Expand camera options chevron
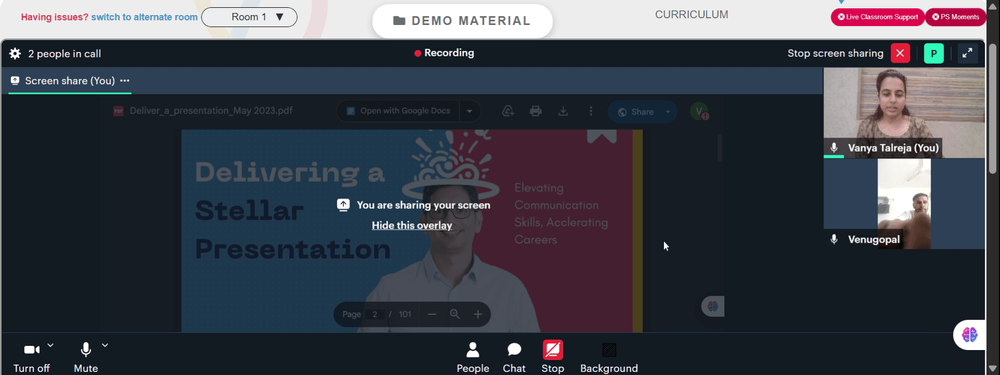The image size is (1000, 375). (50, 346)
